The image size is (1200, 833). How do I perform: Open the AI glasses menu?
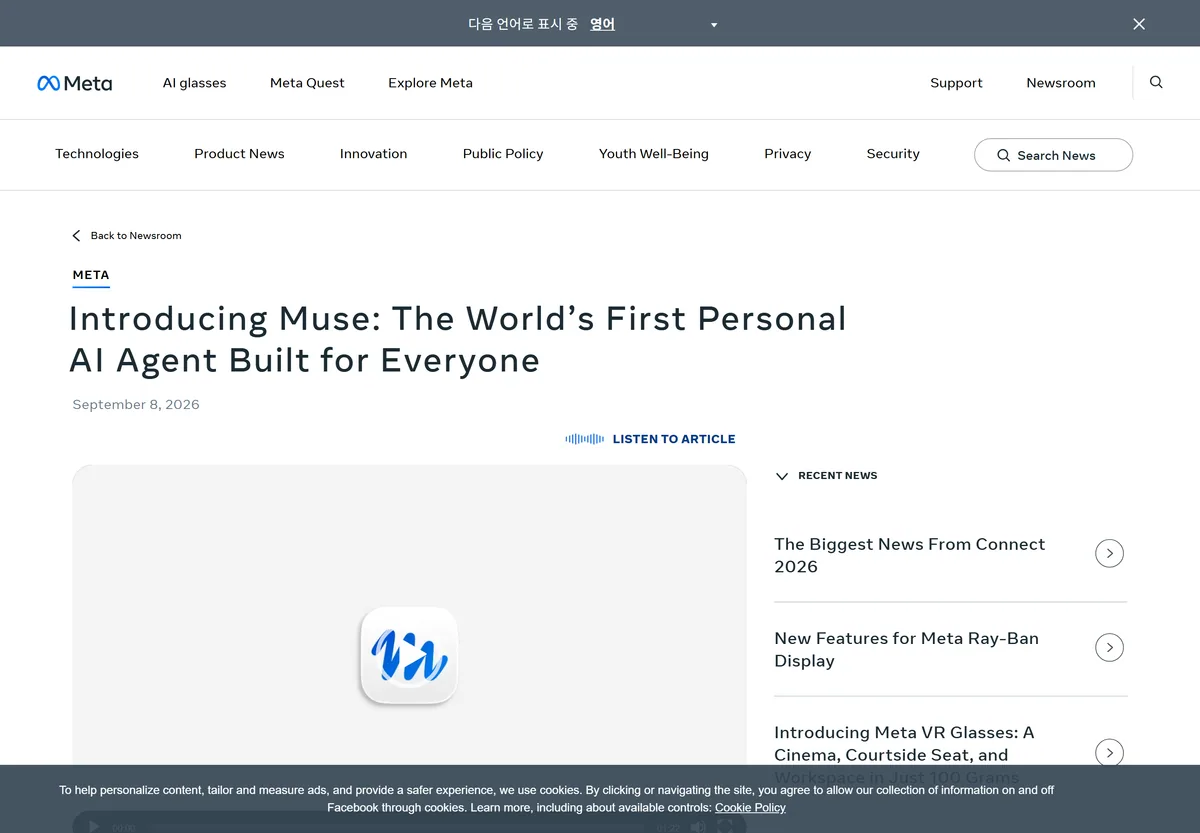[x=195, y=83]
